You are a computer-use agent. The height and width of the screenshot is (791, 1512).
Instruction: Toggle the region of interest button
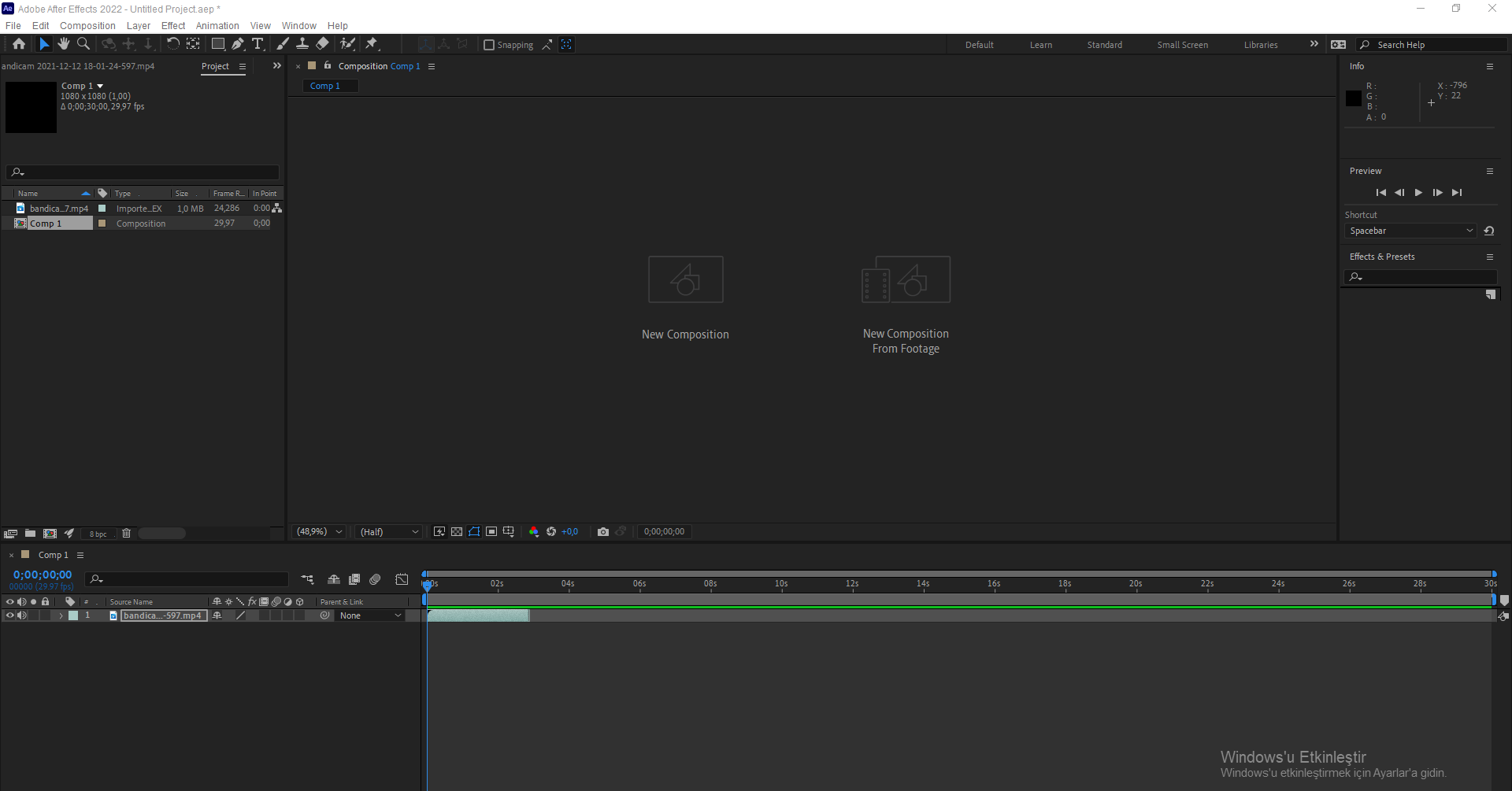[x=491, y=532]
